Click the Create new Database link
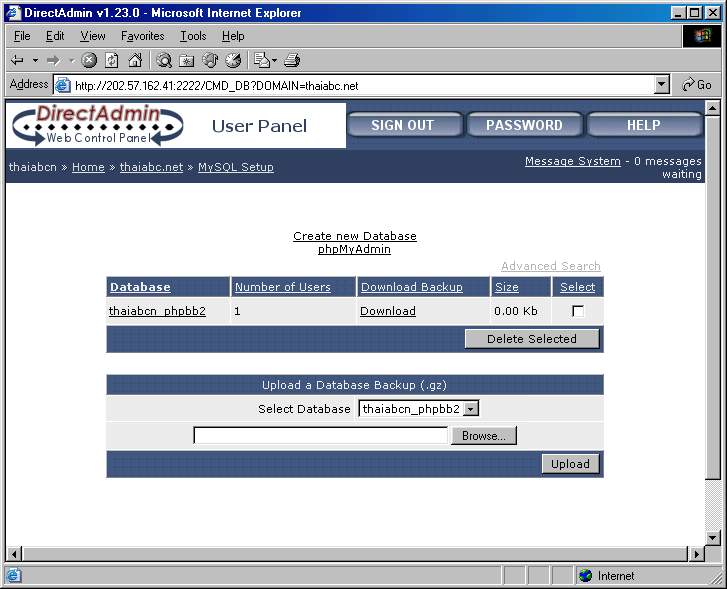Screen dimensions: 727x589 354,236
